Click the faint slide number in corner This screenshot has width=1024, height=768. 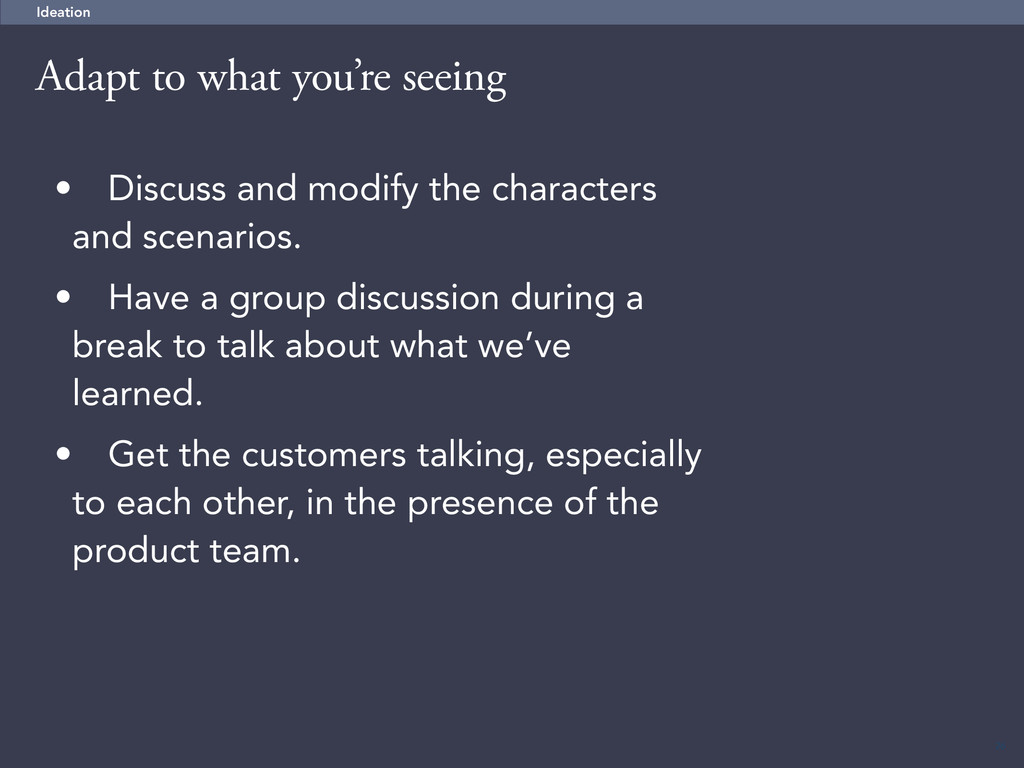point(1000,746)
